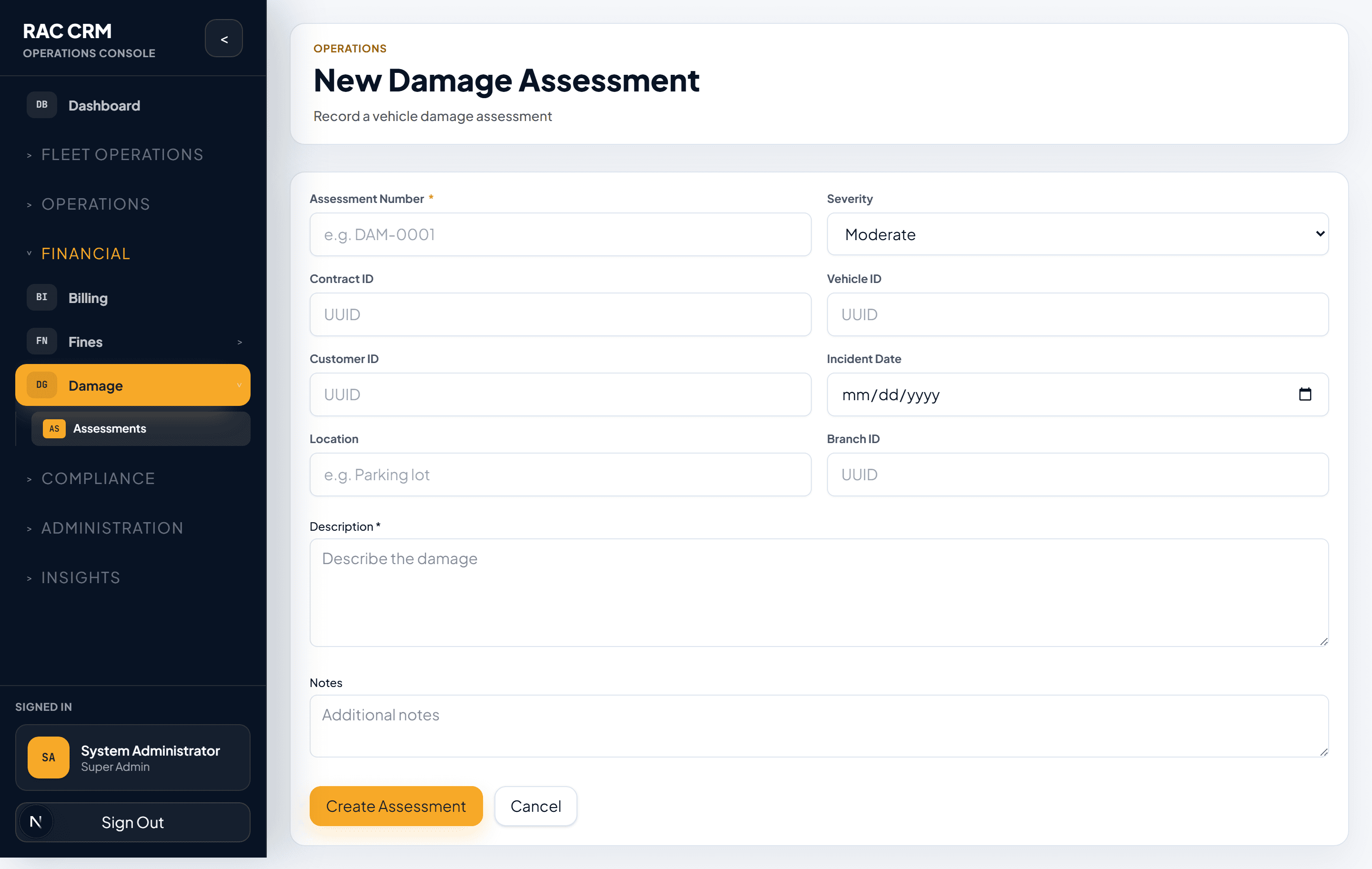This screenshot has height=869, width=1372.
Task: Click the Incident Date label
Action: pos(864,358)
